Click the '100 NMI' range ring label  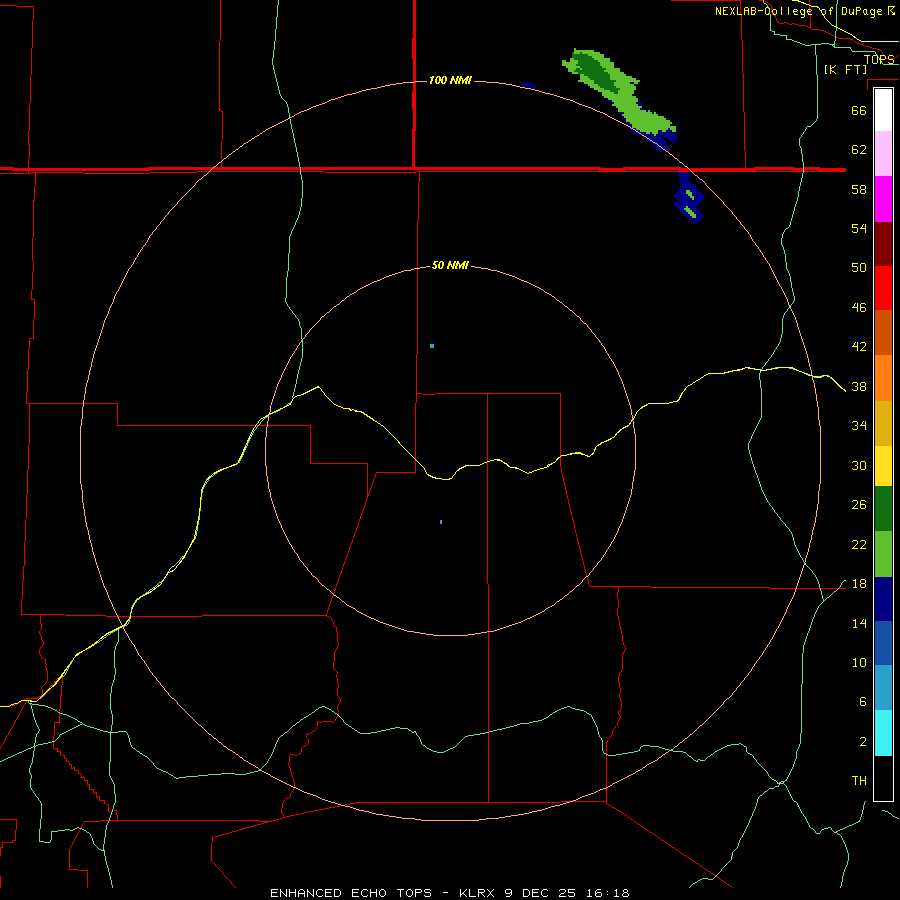coord(450,80)
